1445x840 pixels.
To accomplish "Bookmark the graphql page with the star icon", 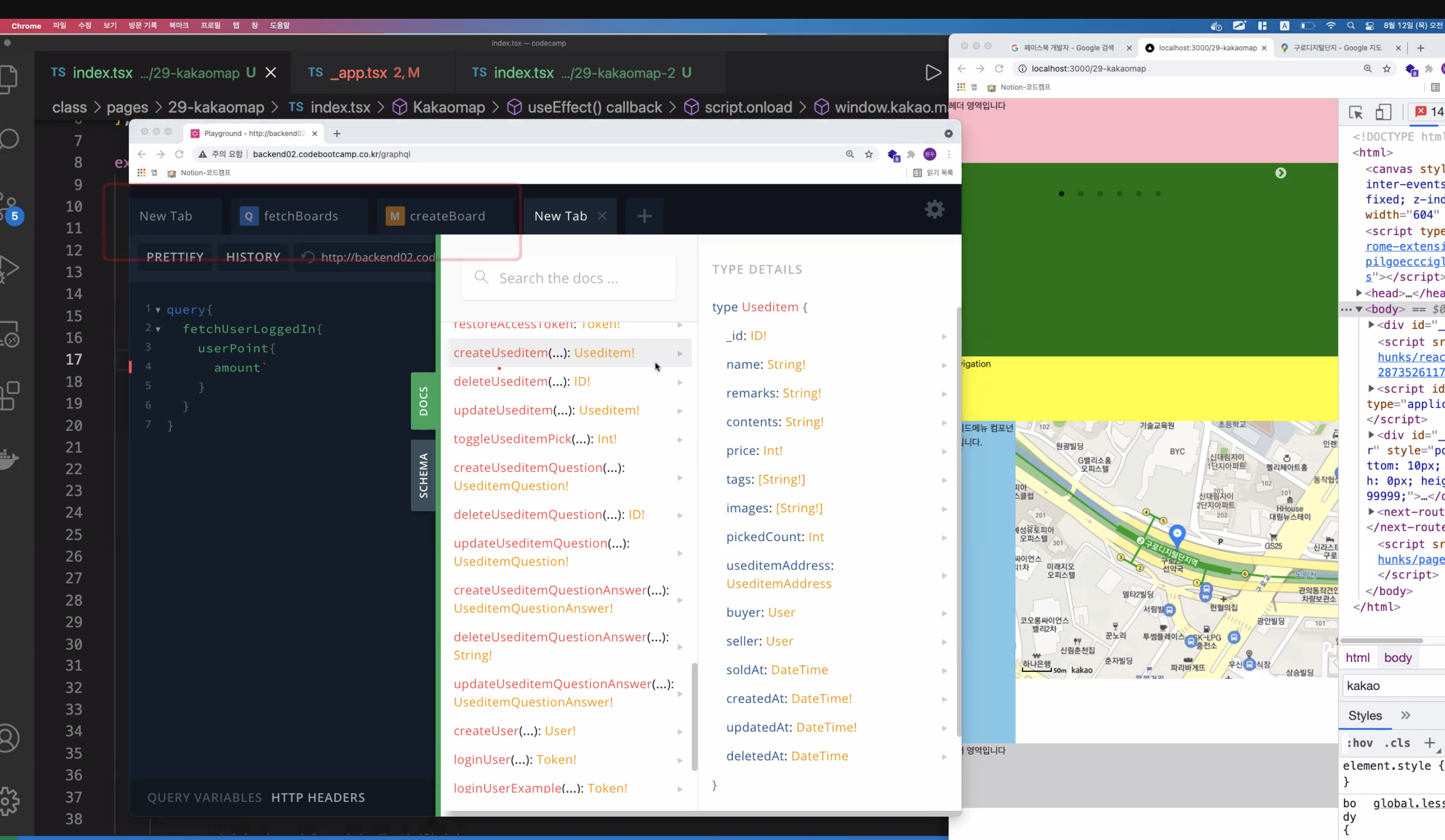I will 868,154.
